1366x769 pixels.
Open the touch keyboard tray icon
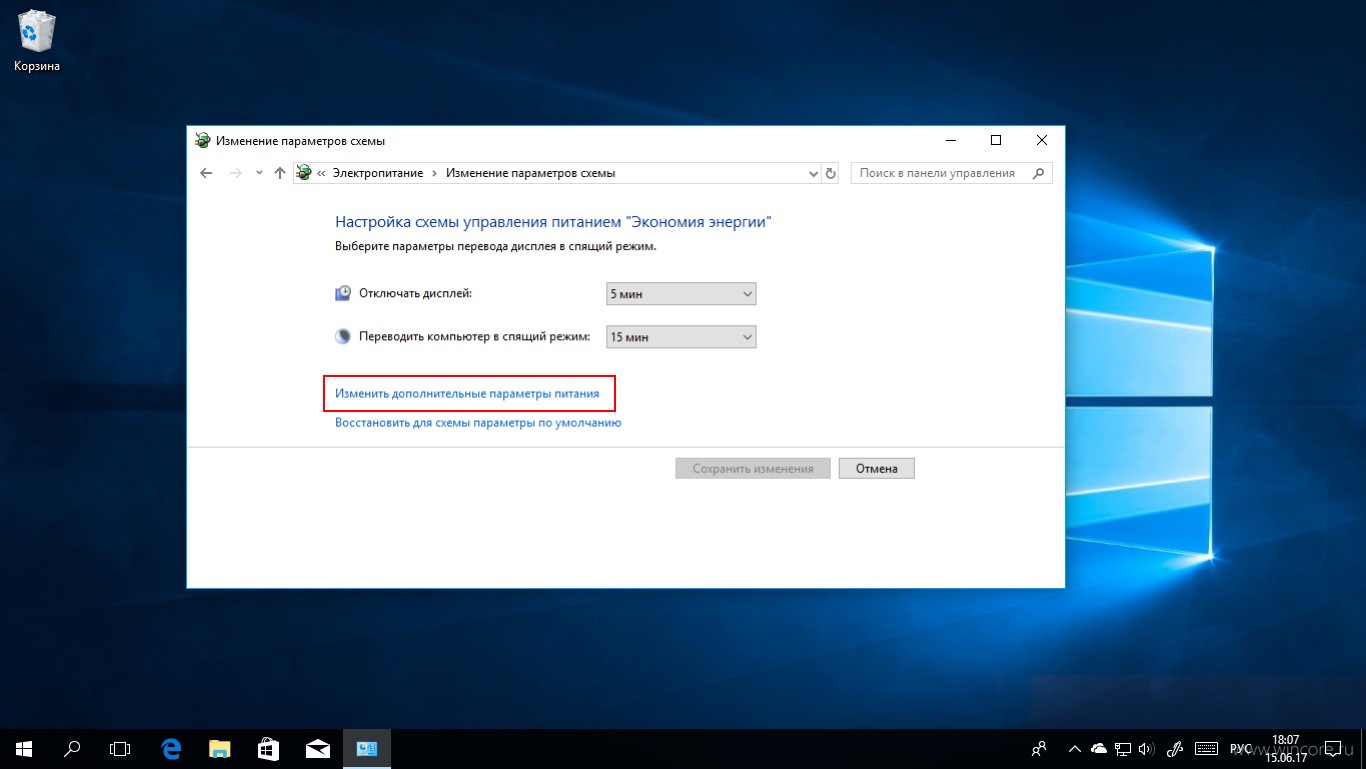[1206, 748]
